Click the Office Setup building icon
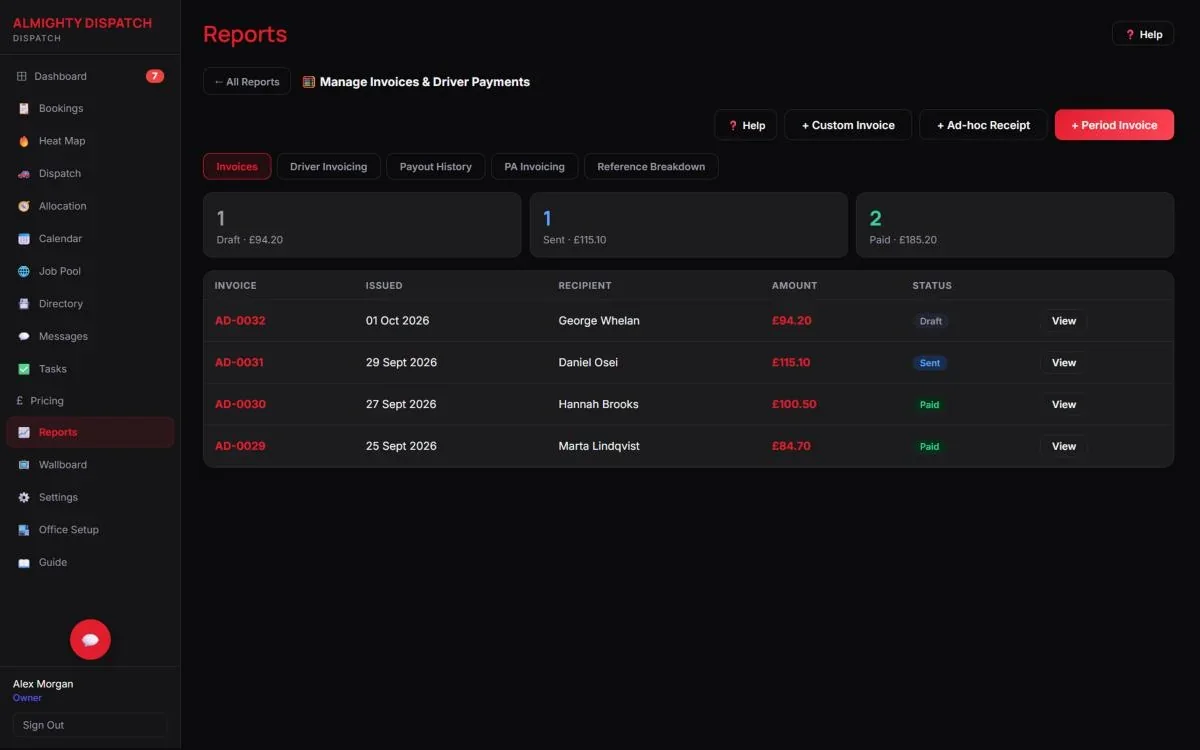 tap(24, 530)
